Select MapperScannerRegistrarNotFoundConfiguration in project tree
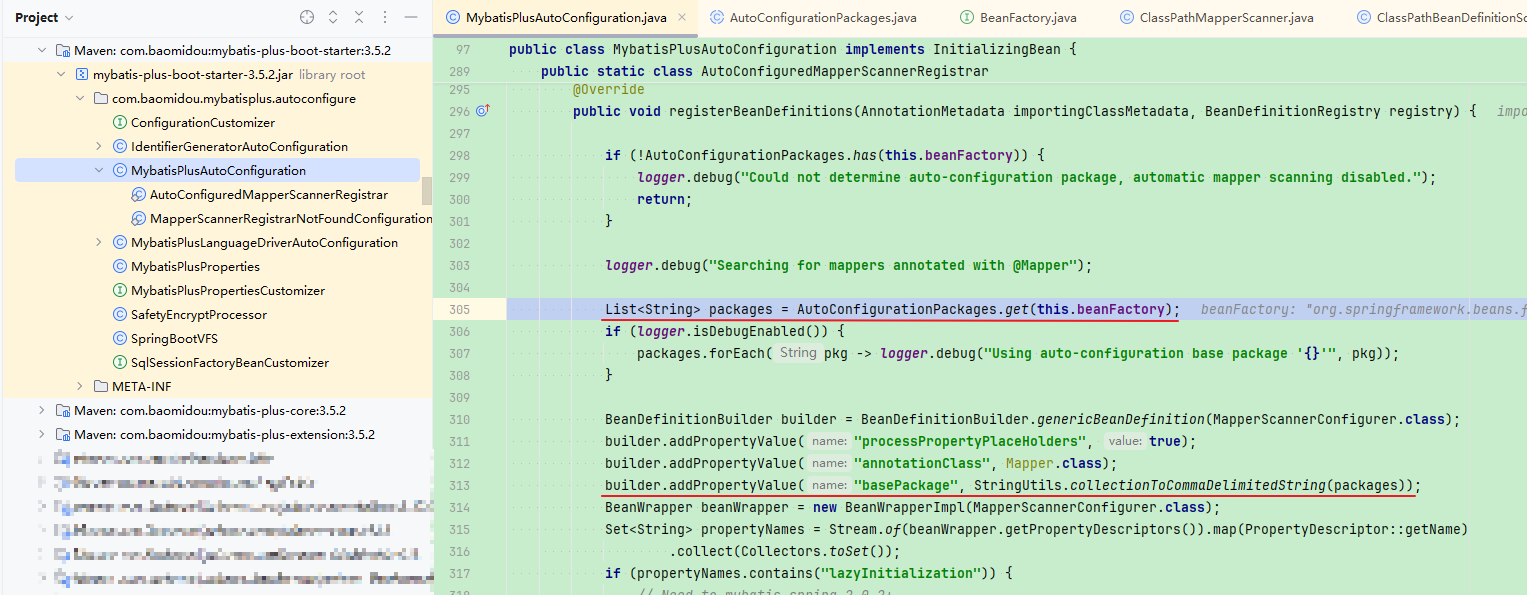The width and height of the screenshot is (1527, 595). tap(291, 219)
